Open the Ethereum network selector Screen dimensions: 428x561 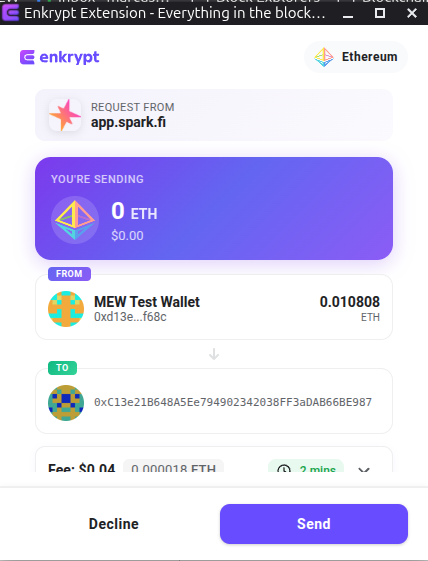(x=356, y=57)
